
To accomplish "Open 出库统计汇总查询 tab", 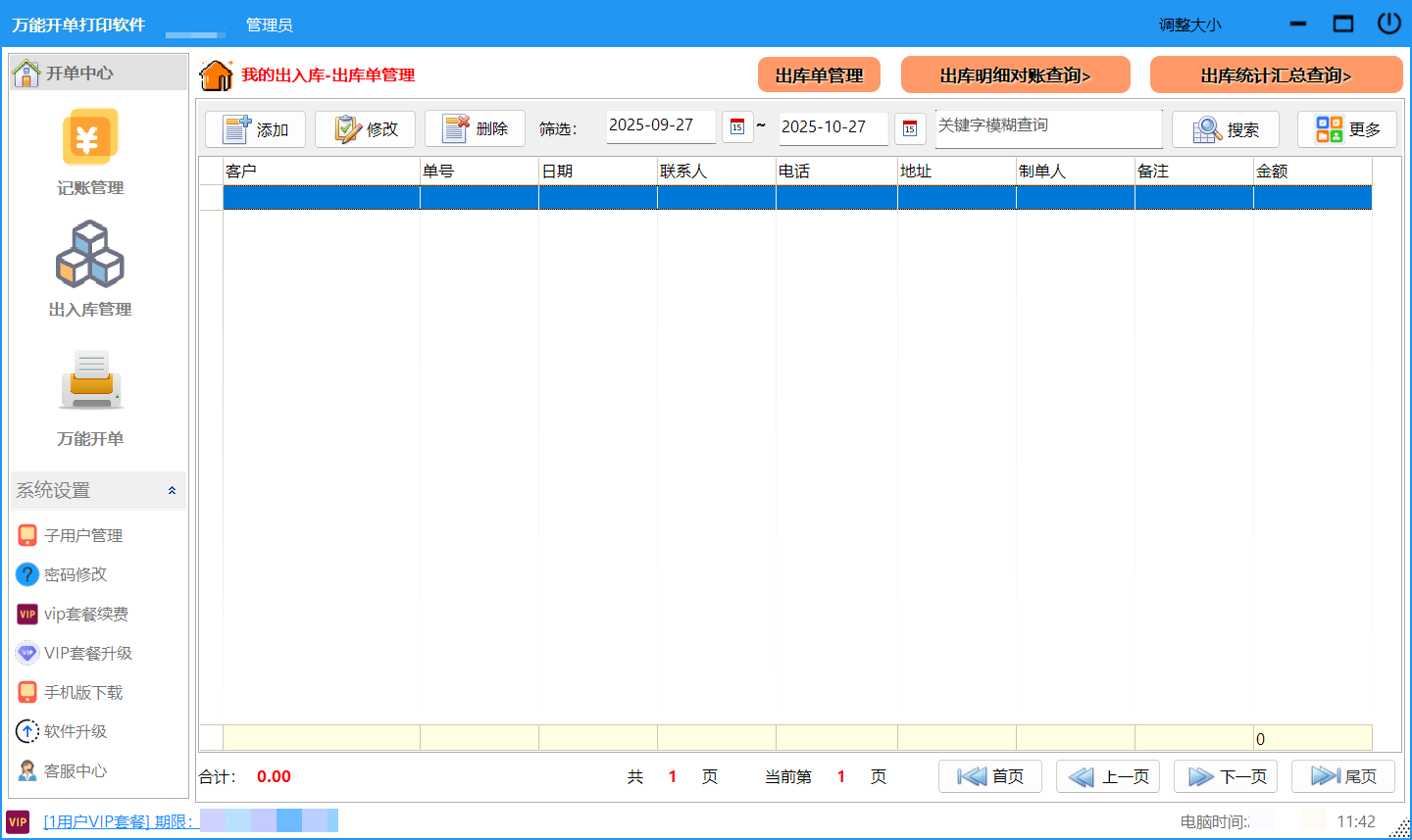I will (x=1277, y=75).
